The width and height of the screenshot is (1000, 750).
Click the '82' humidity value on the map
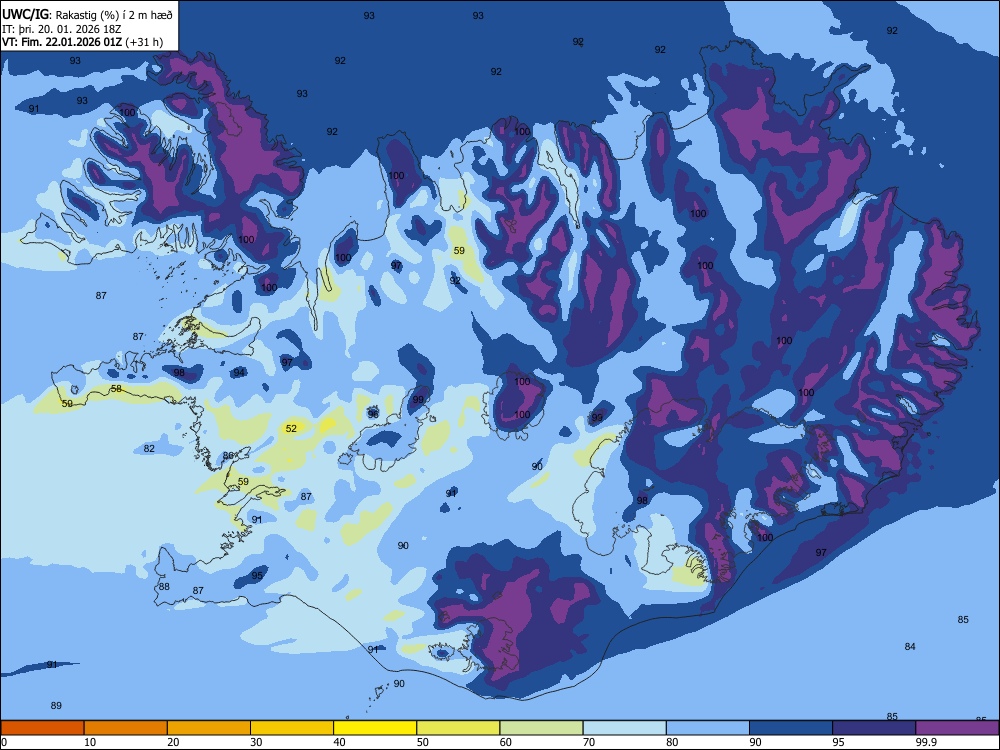point(149,448)
